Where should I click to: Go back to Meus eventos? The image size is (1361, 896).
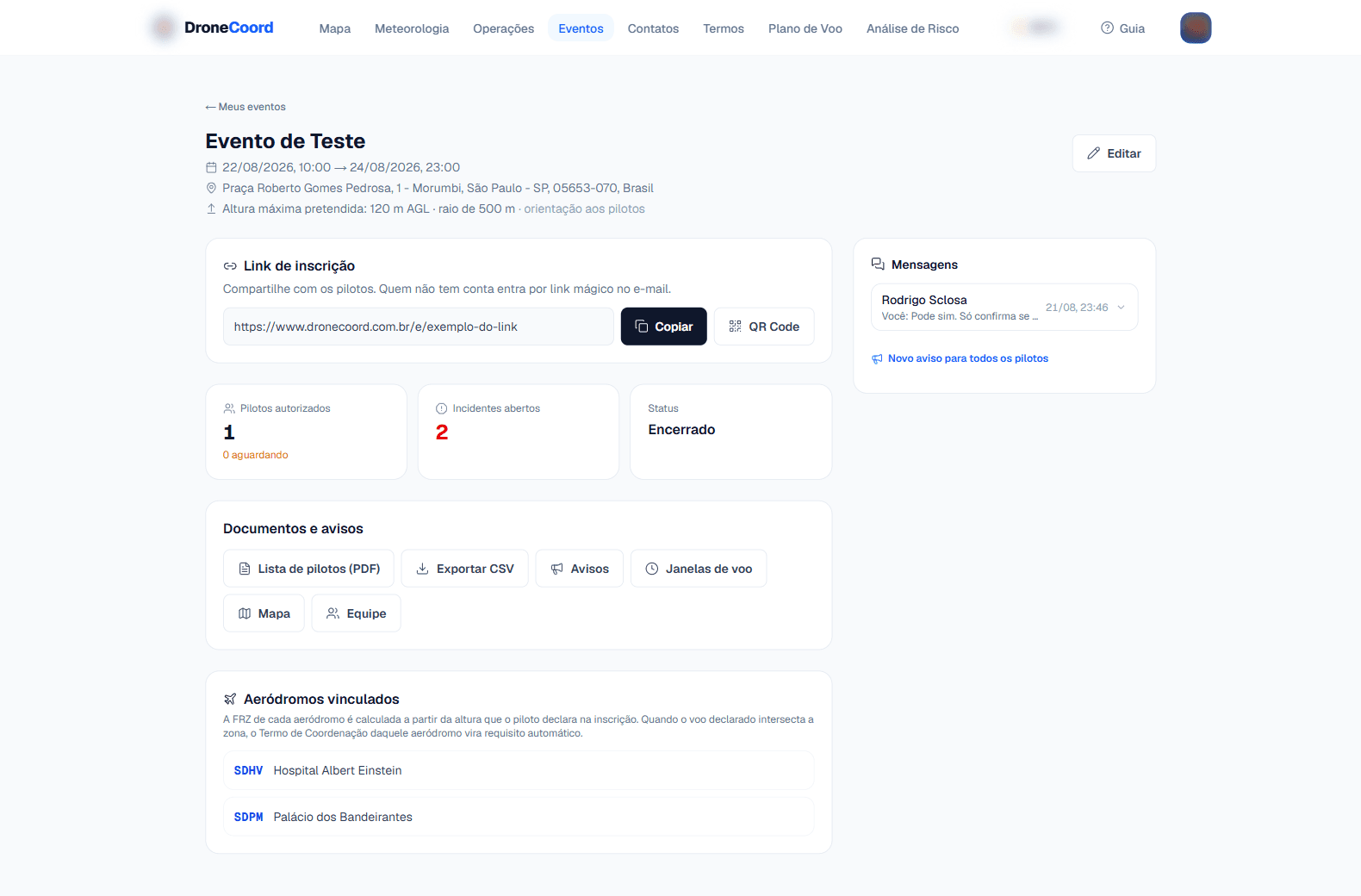click(x=245, y=107)
